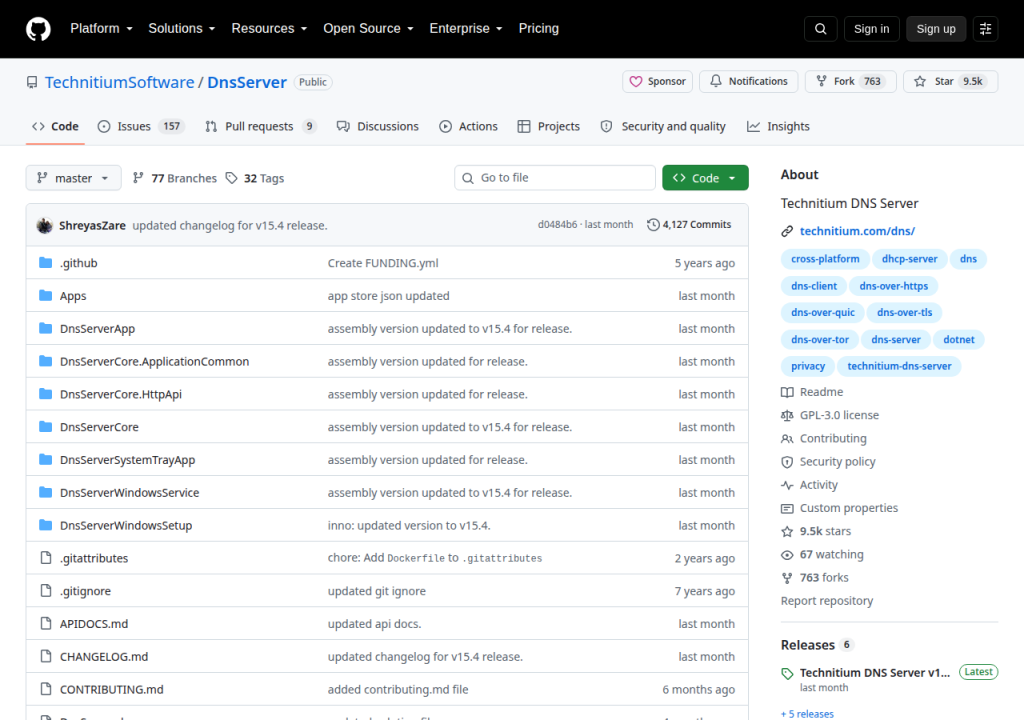The image size is (1024, 720).
Task: Open the Projects tab
Action: pos(549,126)
